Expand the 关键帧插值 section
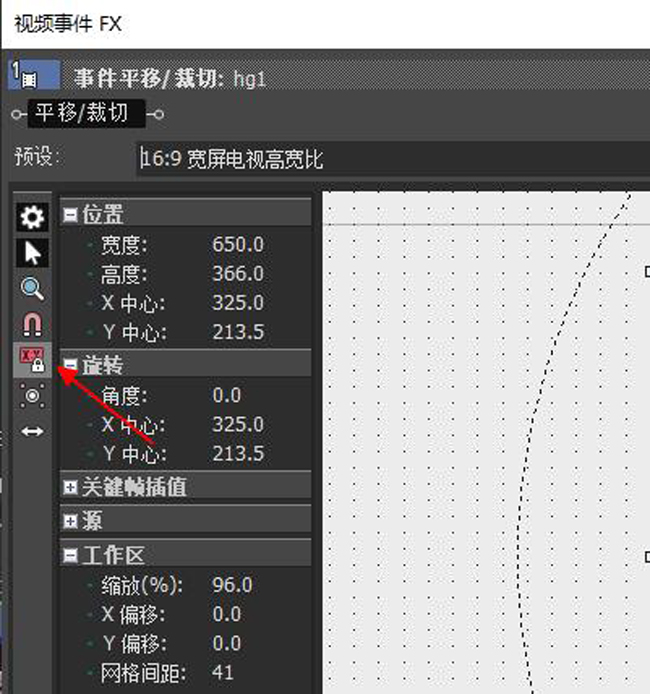Viewport: 650px width, 694px height. [x=70, y=487]
